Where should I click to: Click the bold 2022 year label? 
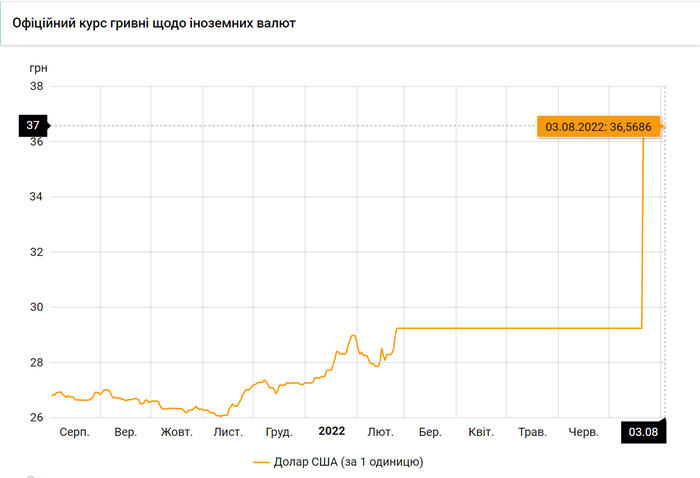[331, 431]
